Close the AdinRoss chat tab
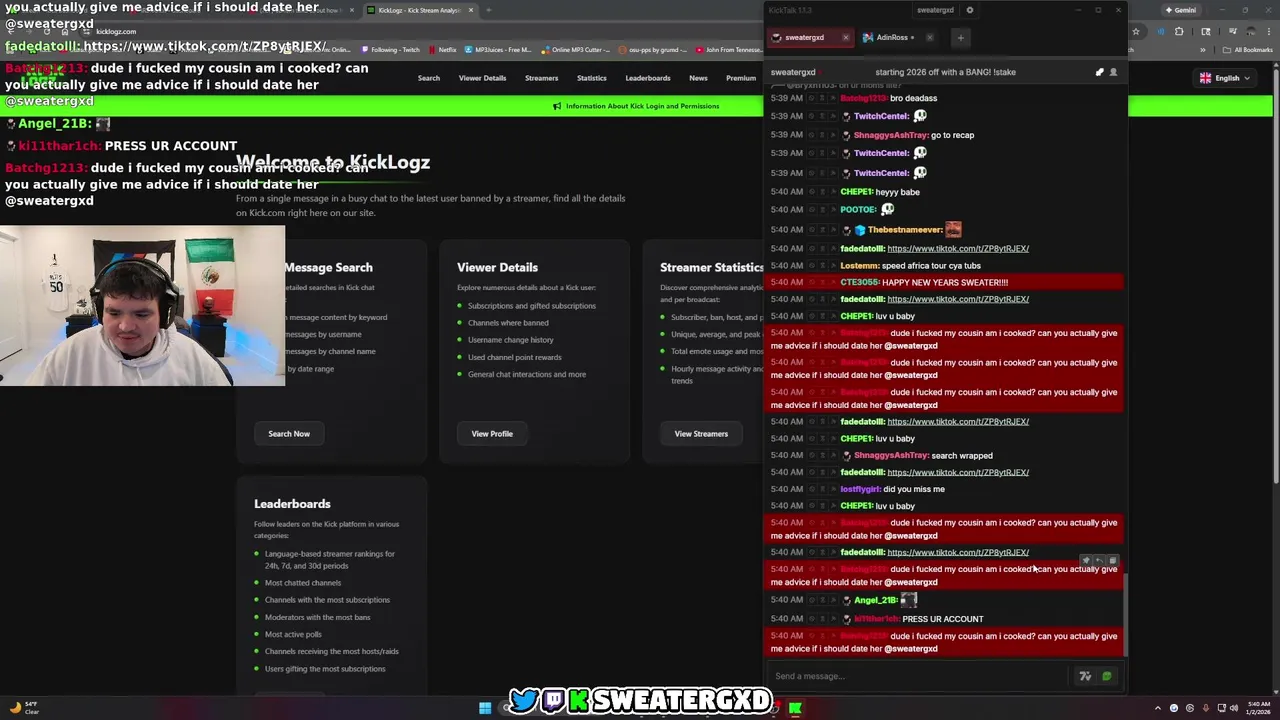Image resolution: width=1280 pixels, height=720 pixels. tap(929, 38)
